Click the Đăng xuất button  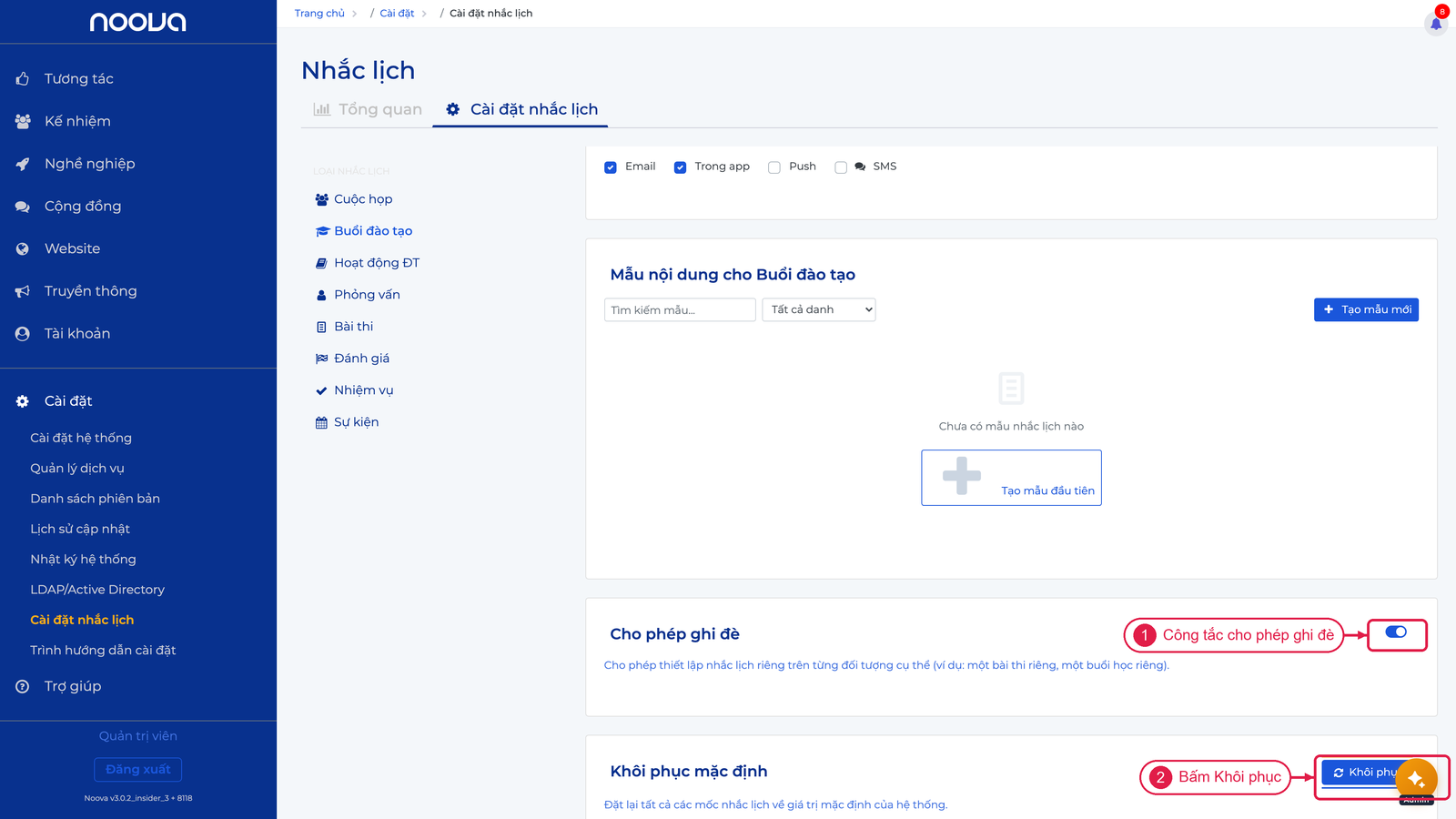coord(138,770)
